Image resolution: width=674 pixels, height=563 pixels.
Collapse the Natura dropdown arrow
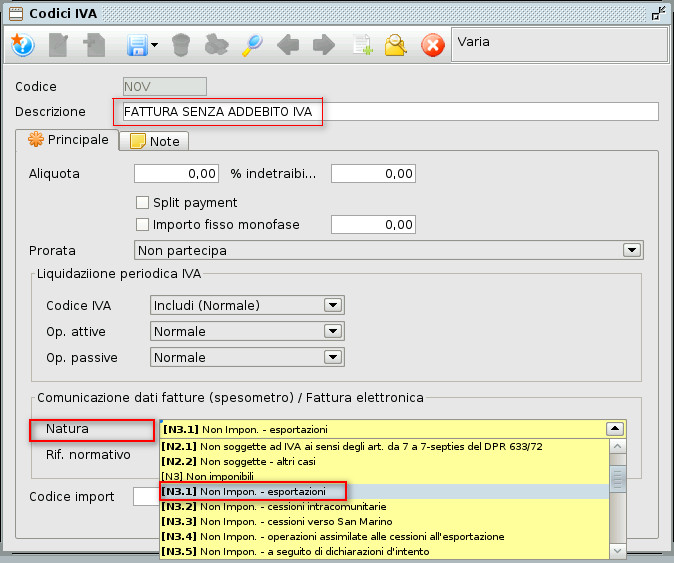[615, 428]
